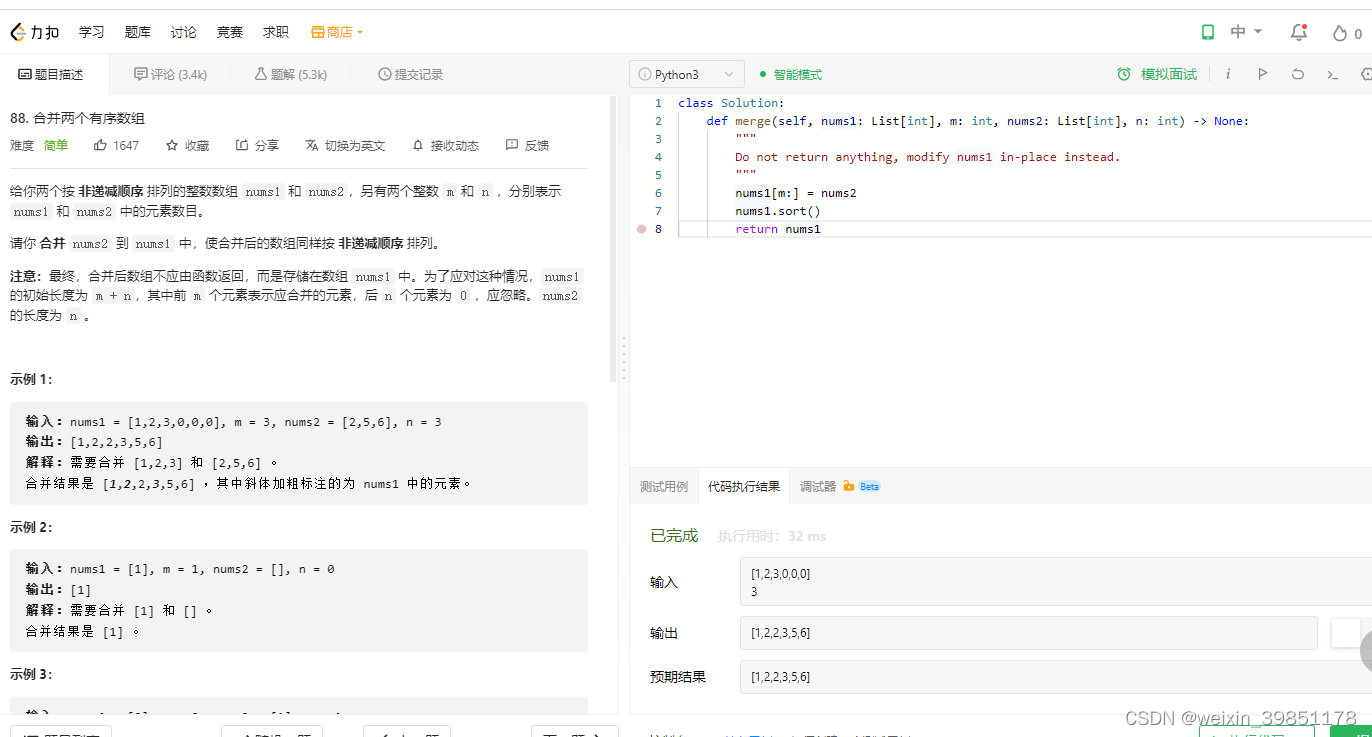The width and height of the screenshot is (1372, 737).
Task: Click the code line 'nums1[m:] = nums2'
Action: [x=795, y=193]
